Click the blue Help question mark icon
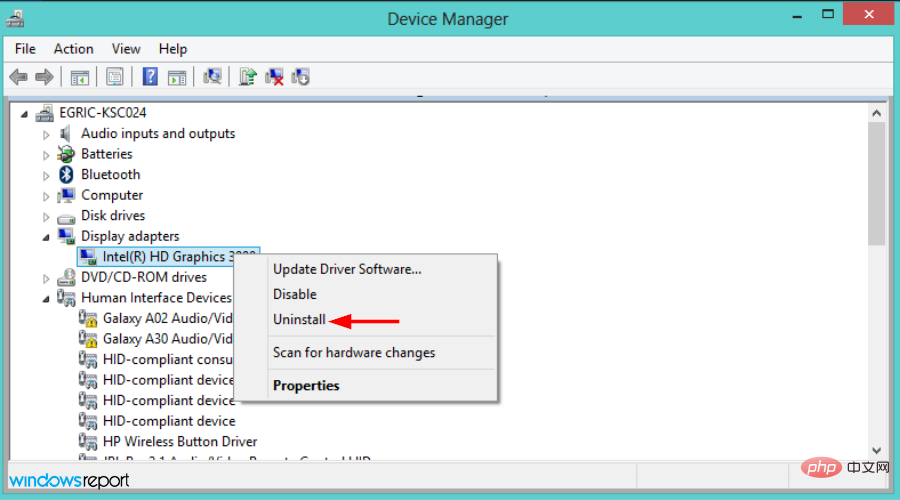 coord(150,77)
